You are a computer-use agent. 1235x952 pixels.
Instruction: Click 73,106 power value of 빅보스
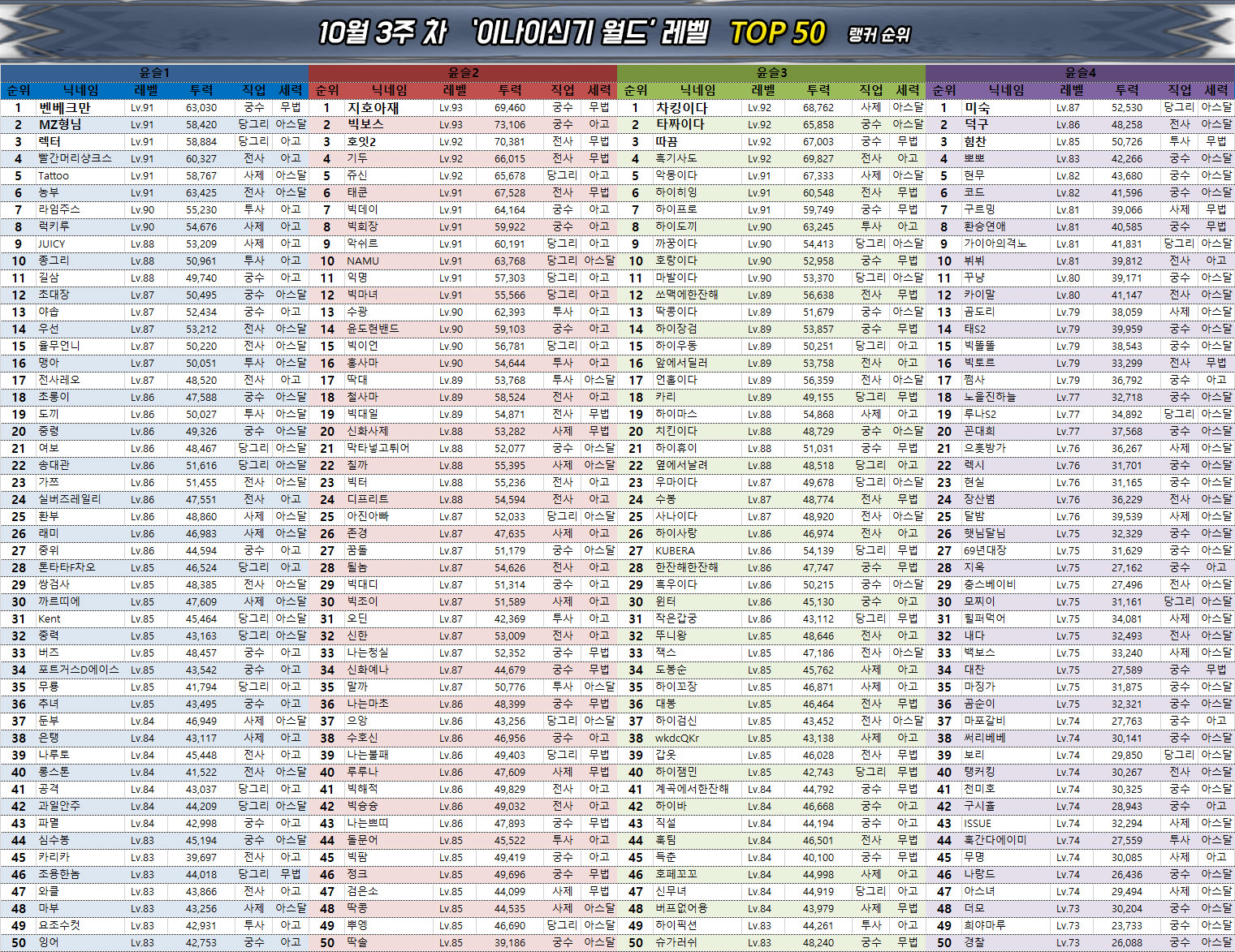[510, 125]
